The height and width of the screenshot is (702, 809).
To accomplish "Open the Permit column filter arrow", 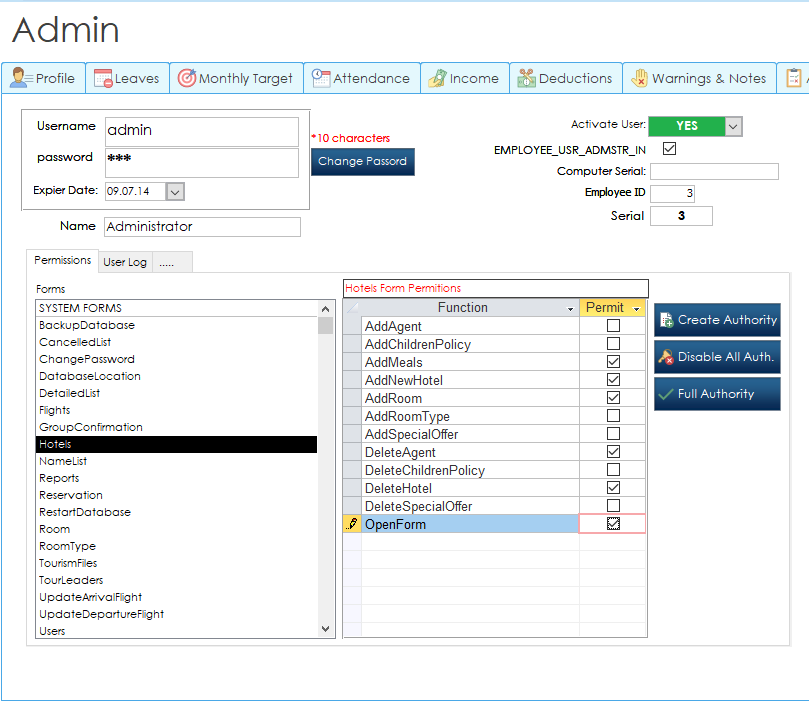I will (636, 308).
